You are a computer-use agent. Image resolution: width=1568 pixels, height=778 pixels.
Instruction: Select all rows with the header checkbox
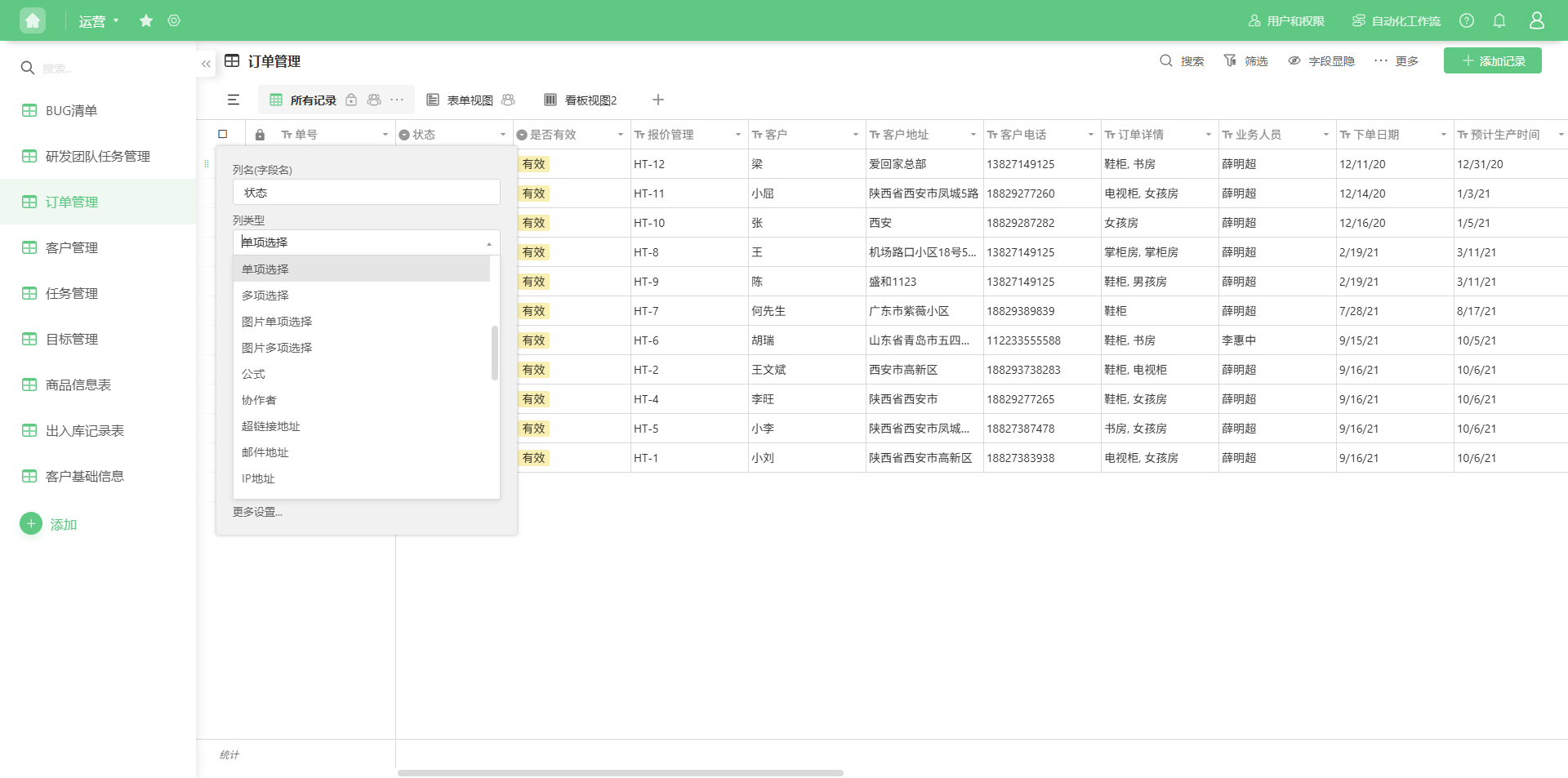click(x=221, y=133)
